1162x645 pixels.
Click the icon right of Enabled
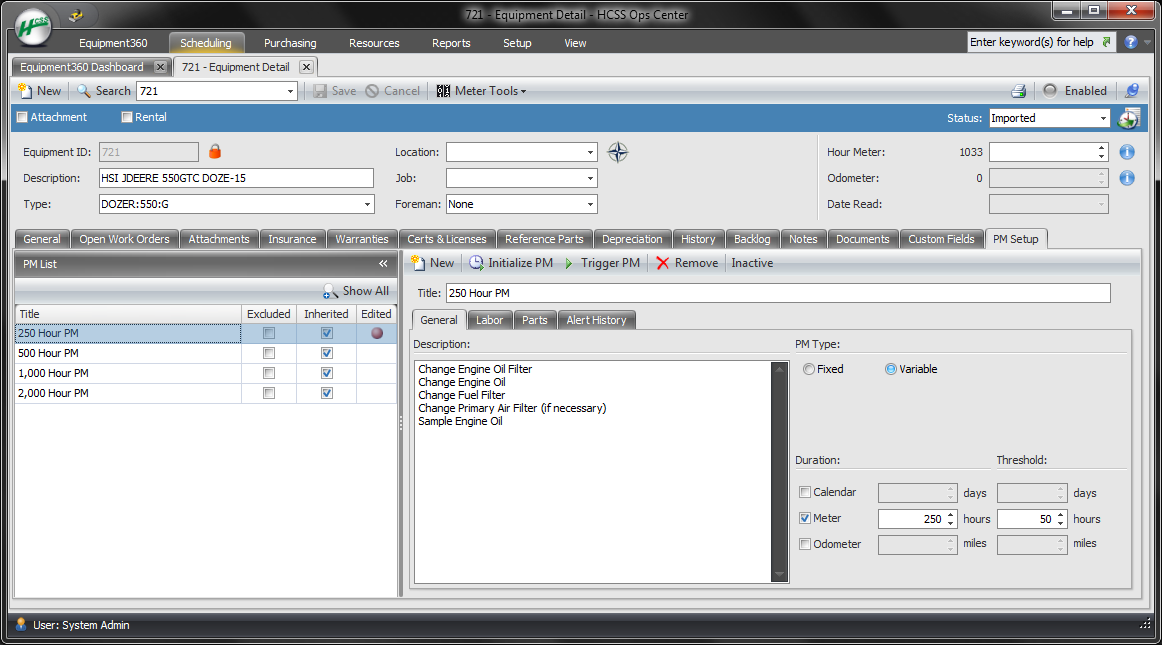(x=1132, y=90)
